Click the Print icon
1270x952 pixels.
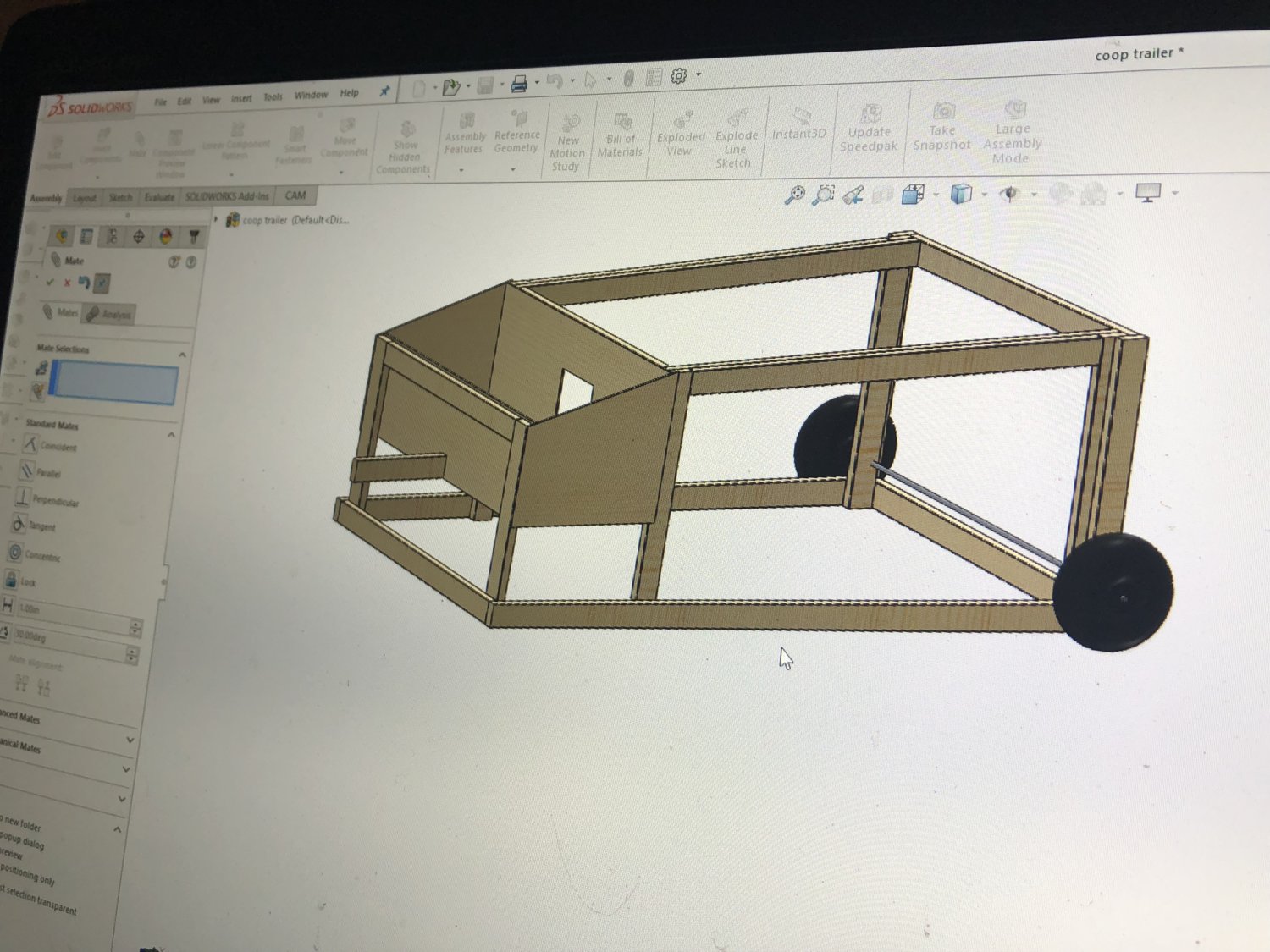(519, 84)
